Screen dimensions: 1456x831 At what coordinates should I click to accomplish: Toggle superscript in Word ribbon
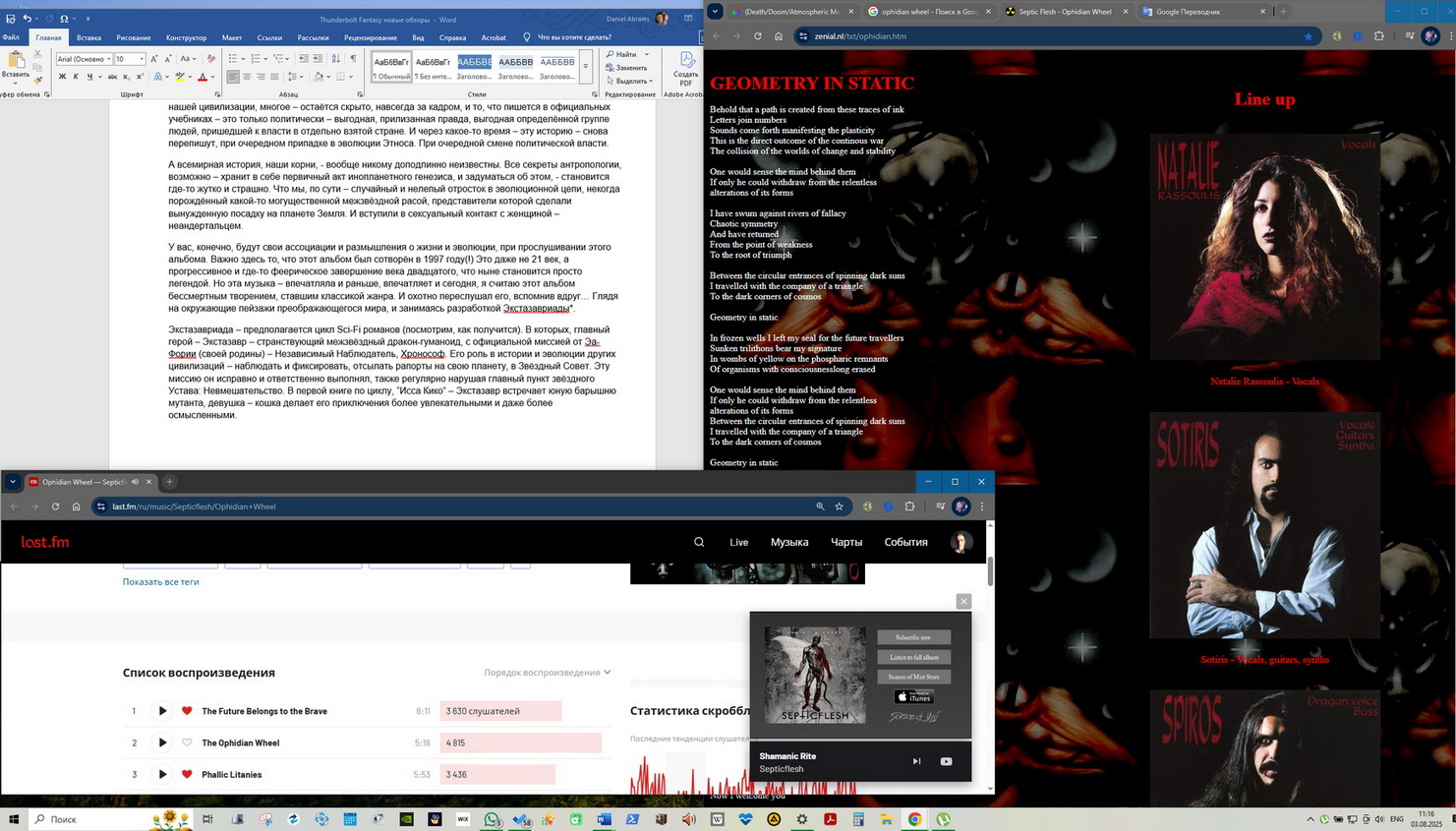140,77
